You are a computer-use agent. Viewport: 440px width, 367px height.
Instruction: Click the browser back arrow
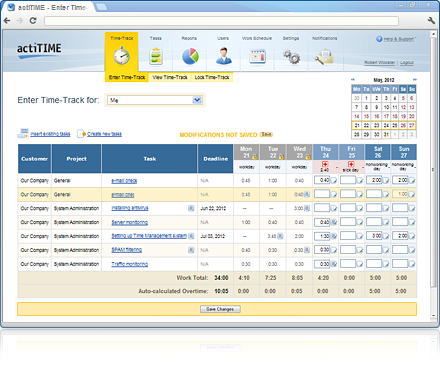7,21
